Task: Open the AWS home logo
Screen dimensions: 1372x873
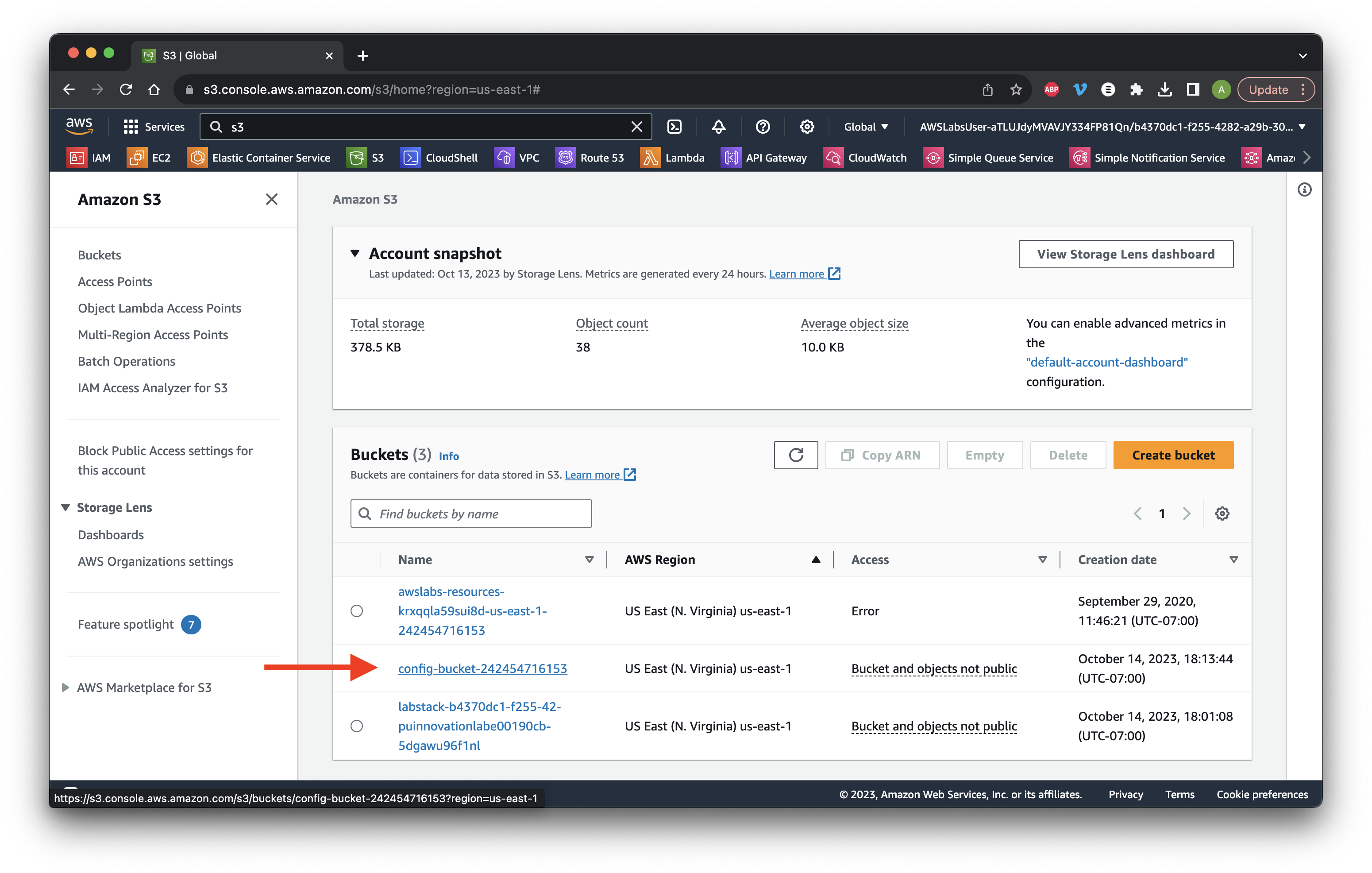Action: (x=79, y=126)
